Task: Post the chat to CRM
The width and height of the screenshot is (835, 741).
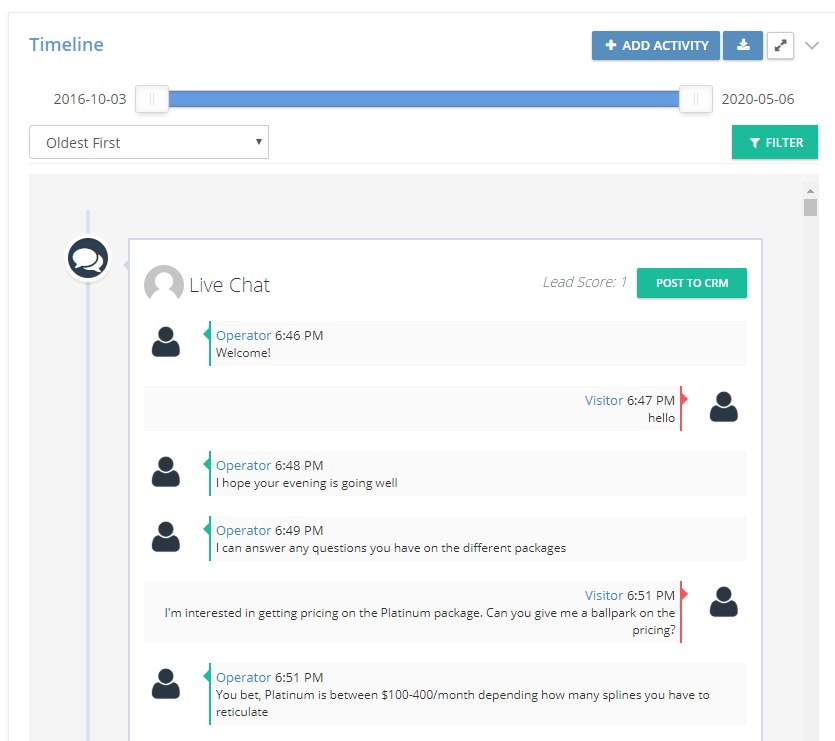Action: click(692, 283)
